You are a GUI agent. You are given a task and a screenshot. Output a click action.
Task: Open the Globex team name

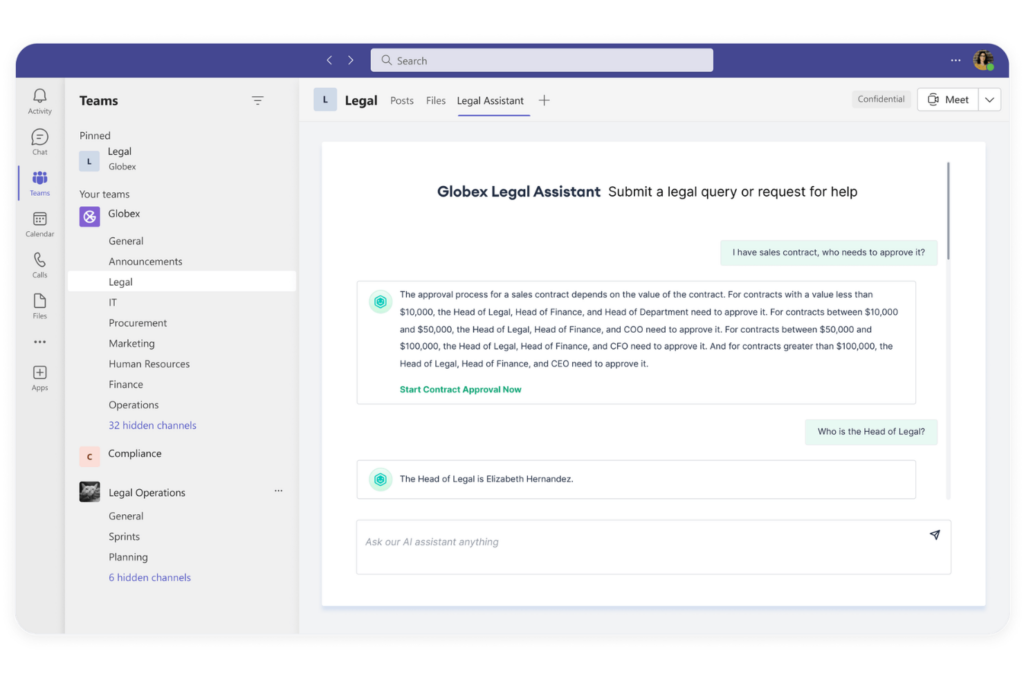pyautogui.click(x=124, y=214)
